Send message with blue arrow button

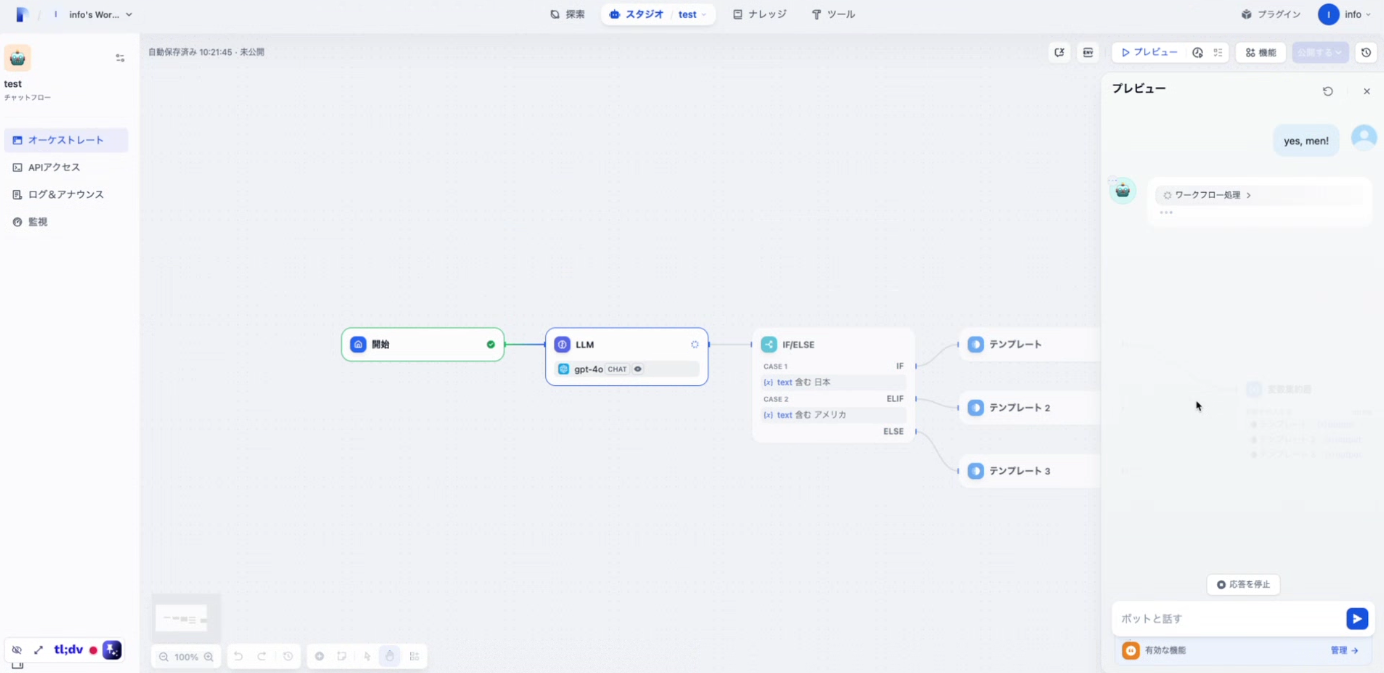point(1357,619)
